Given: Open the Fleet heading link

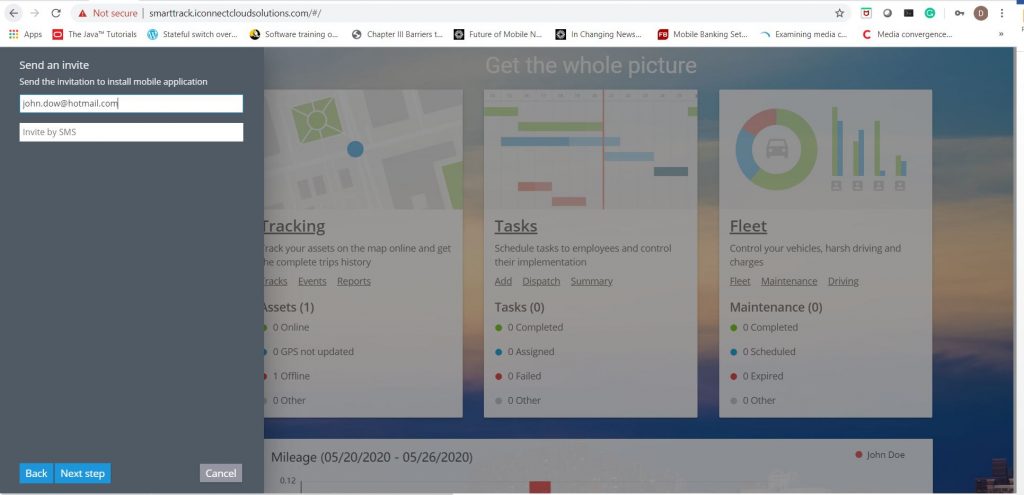Looking at the screenshot, I should pos(748,226).
